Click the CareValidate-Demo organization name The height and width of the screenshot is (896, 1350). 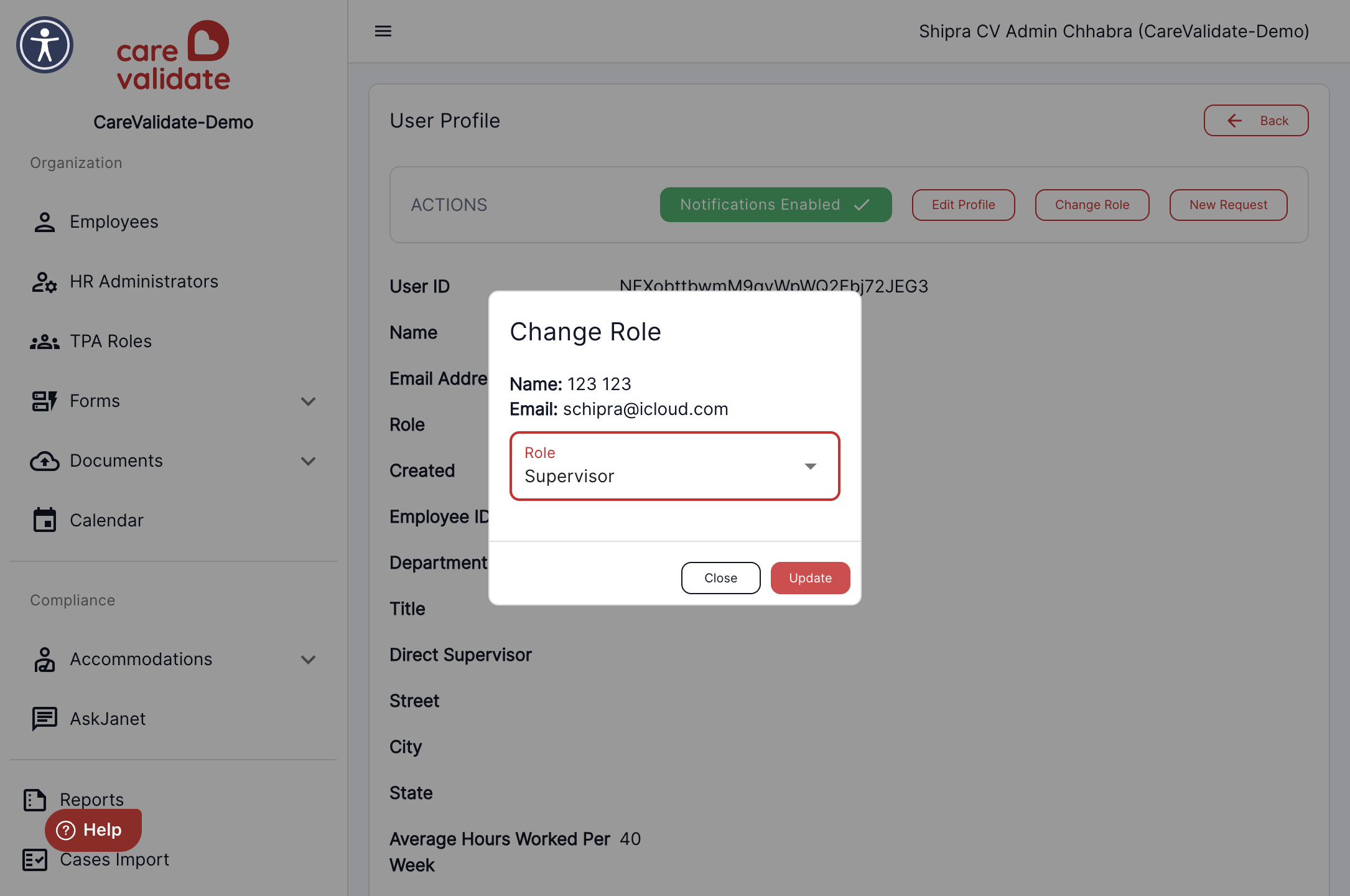(x=174, y=122)
